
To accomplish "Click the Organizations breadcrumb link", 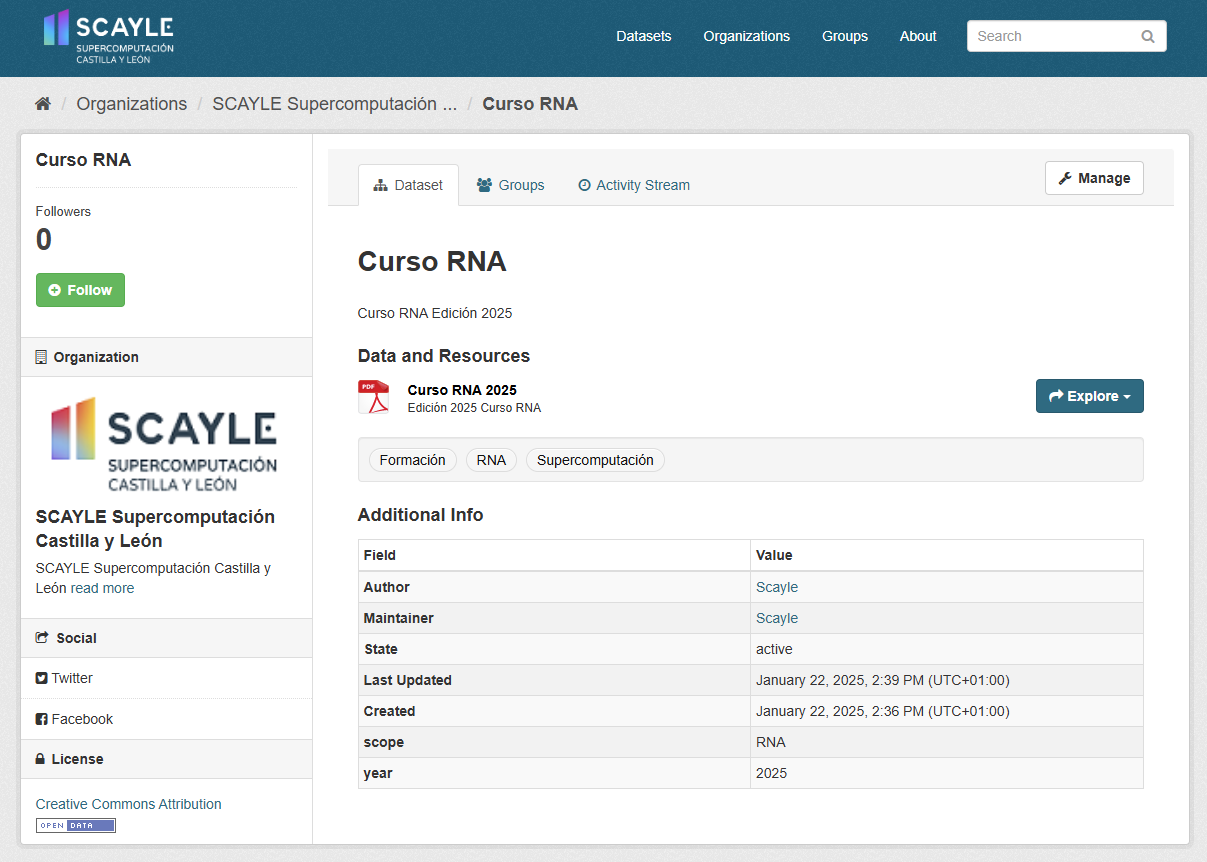I will click(x=132, y=104).
